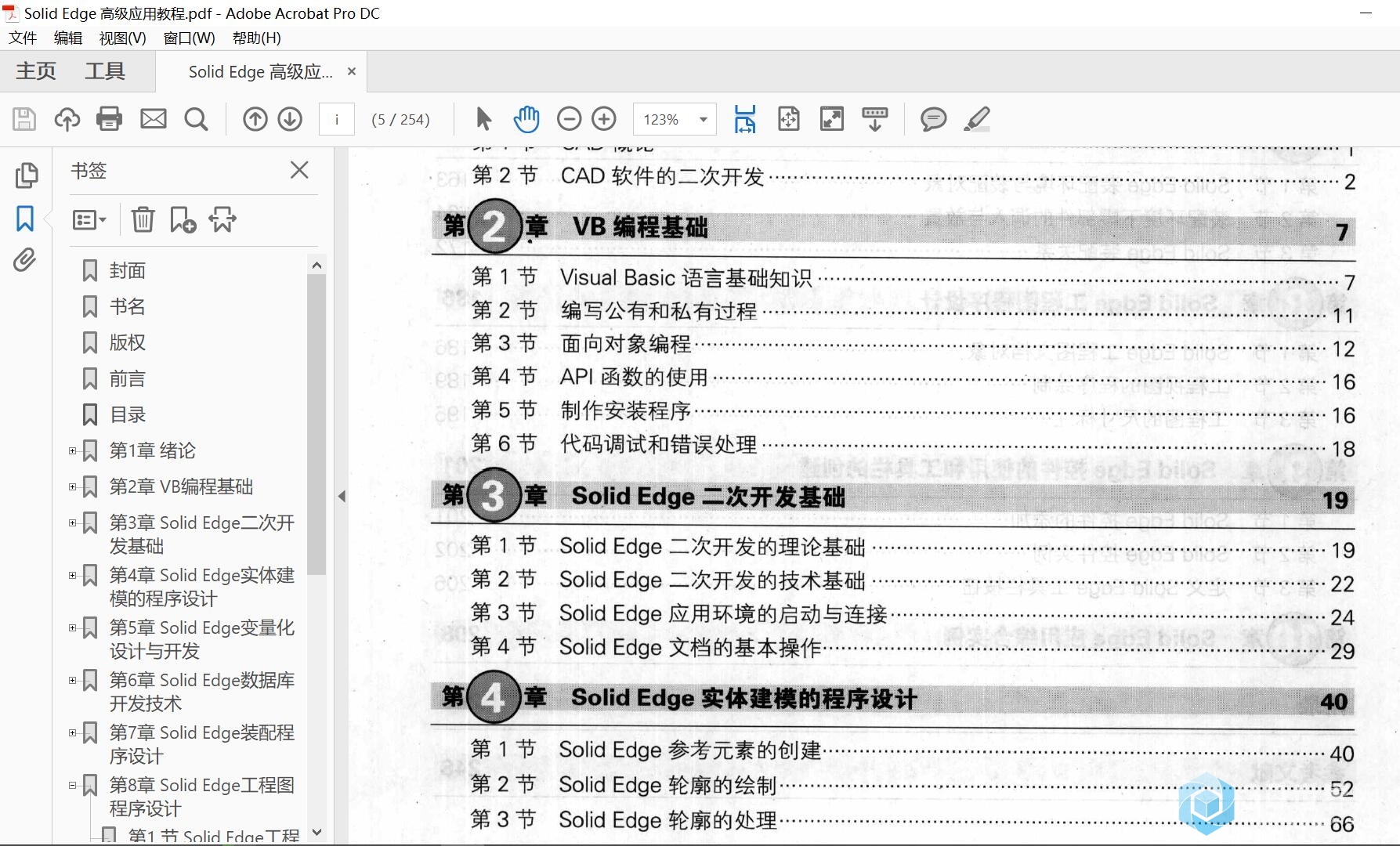This screenshot has height=846, width=1400.
Task: Jump to the 目录 bookmark
Action: click(128, 414)
